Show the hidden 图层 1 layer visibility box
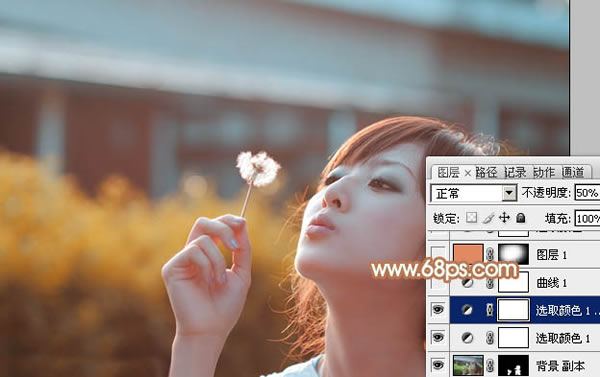This screenshot has width=600, height=377. [x=438, y=254]
